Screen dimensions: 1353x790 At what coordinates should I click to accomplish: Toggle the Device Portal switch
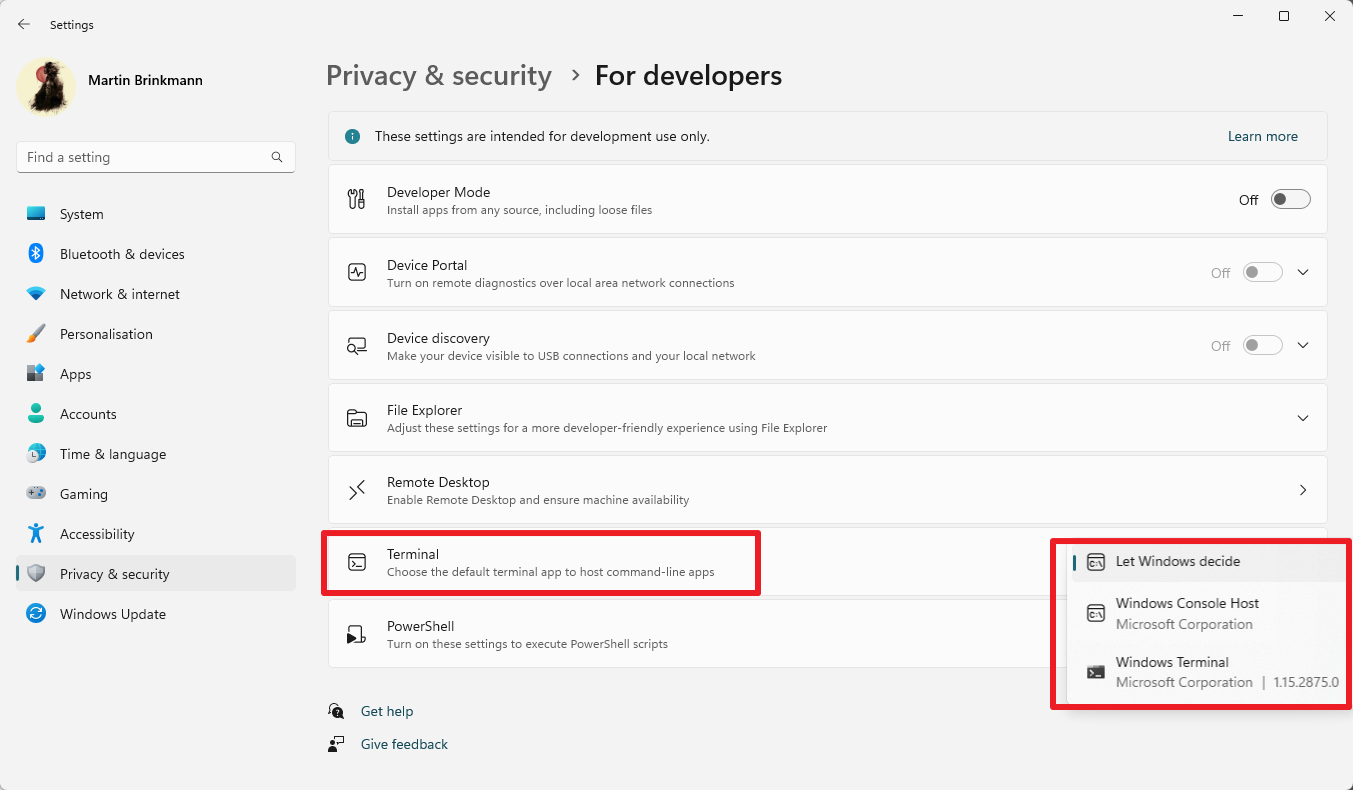1262,272
